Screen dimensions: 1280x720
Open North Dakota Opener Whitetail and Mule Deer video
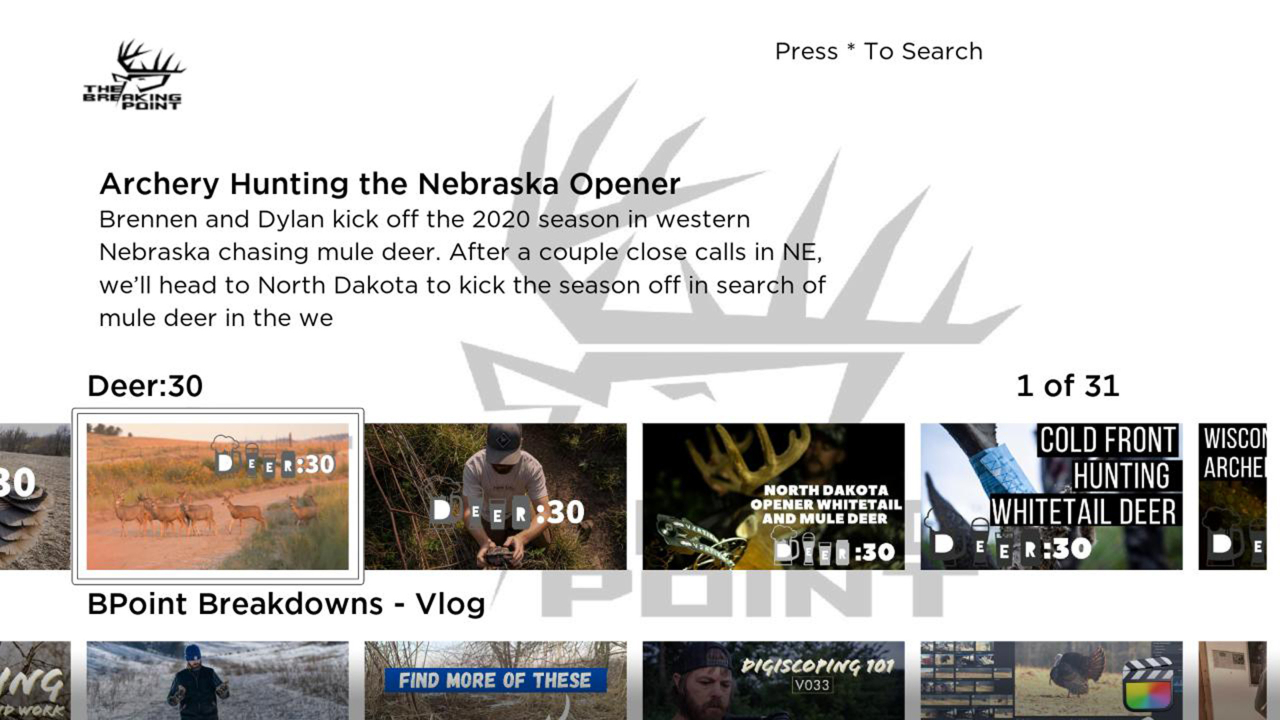[x=773, y=496]
